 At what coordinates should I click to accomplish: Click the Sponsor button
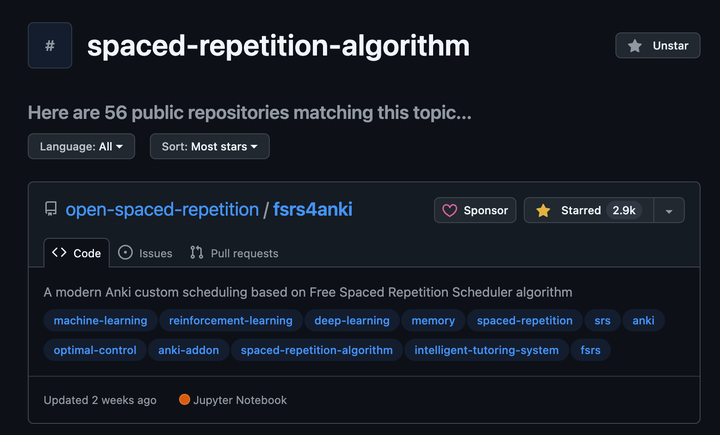tap(475, 211)
